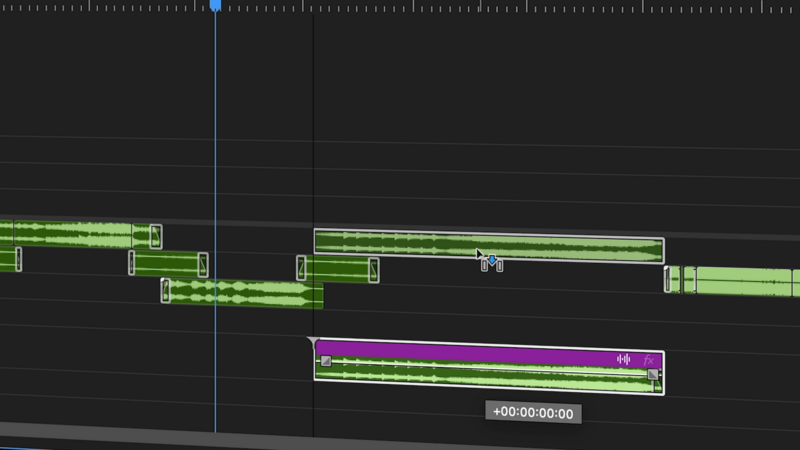Click the waveform beneath the purple clip bar

(x=480, y=378)
